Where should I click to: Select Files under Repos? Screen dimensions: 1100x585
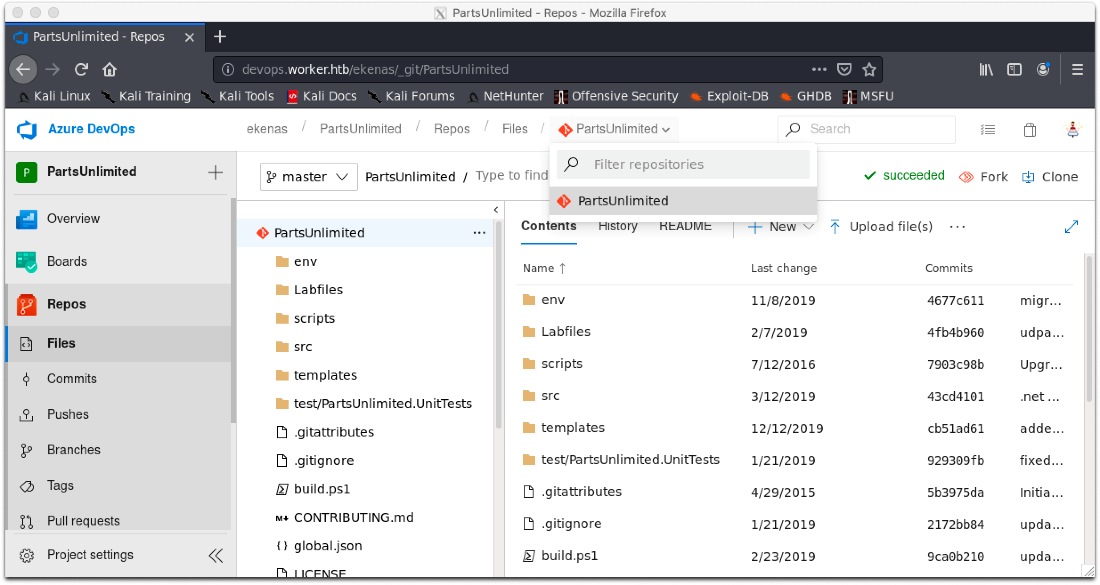click(119, 344)
